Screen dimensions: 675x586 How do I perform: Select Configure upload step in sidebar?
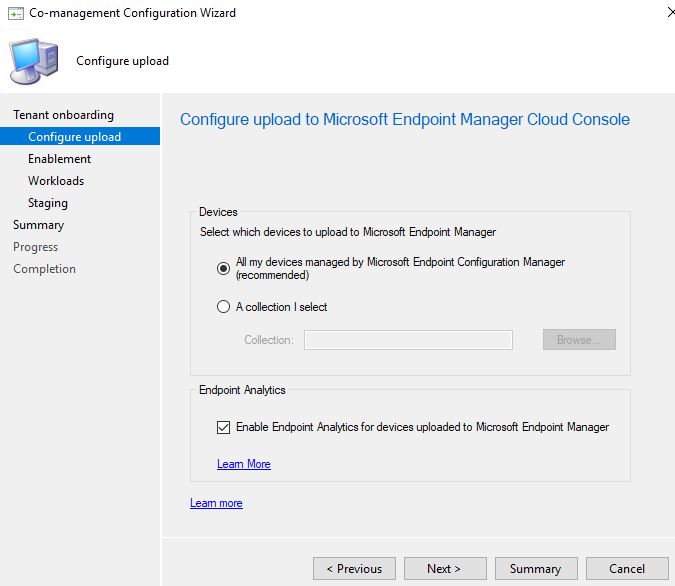[80, 136]
